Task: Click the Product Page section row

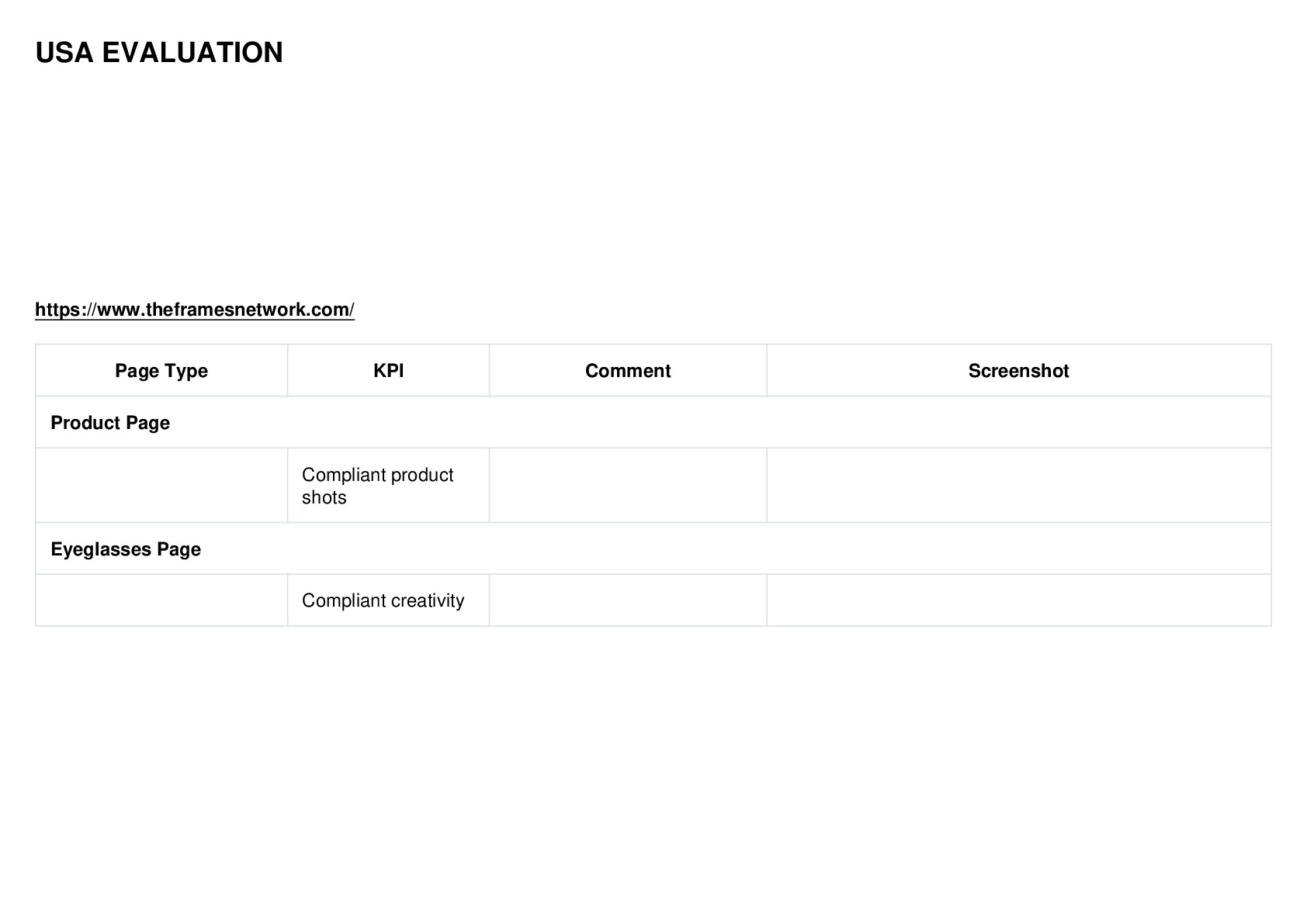Action: point(653,422)
